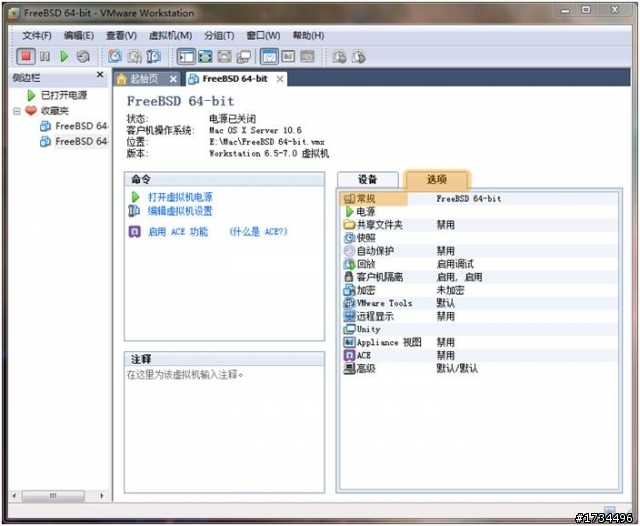Open the snapshot manager toolbar icon
640x526 pixels.
click(153, 56)
